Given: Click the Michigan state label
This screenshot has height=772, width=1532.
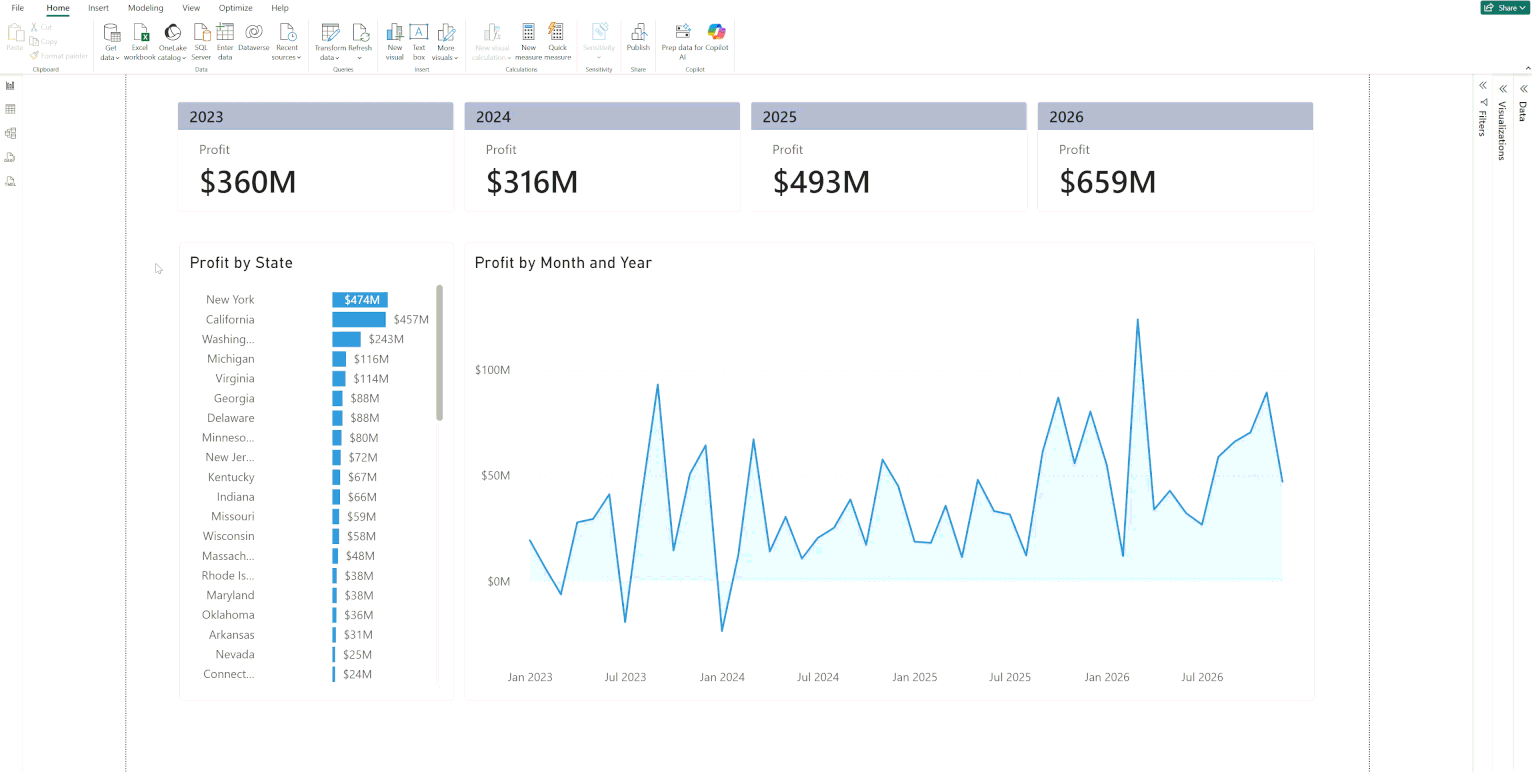Looking at the screenshot, I should coord(230,359).
